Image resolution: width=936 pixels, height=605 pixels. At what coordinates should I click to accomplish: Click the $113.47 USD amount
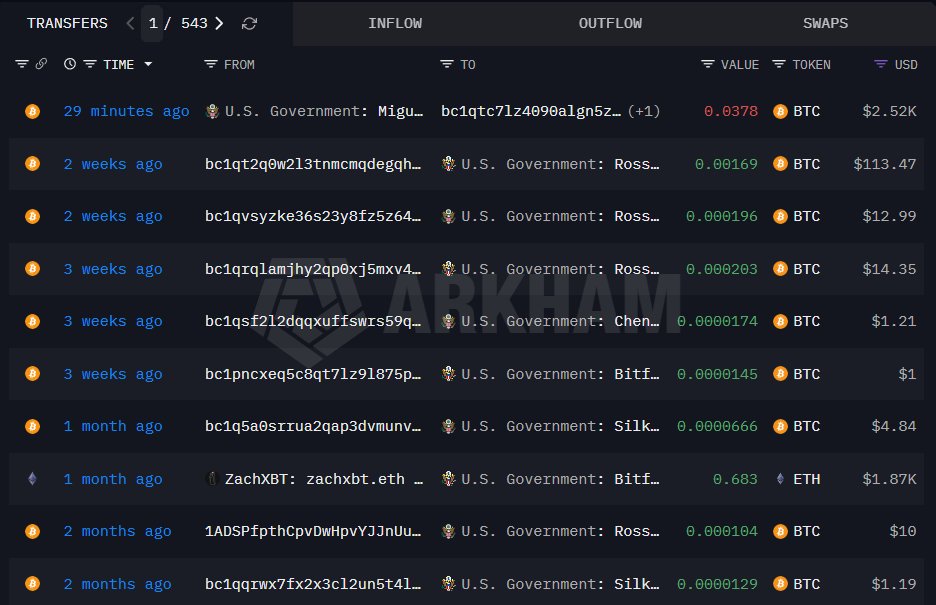tap(885, 164)
